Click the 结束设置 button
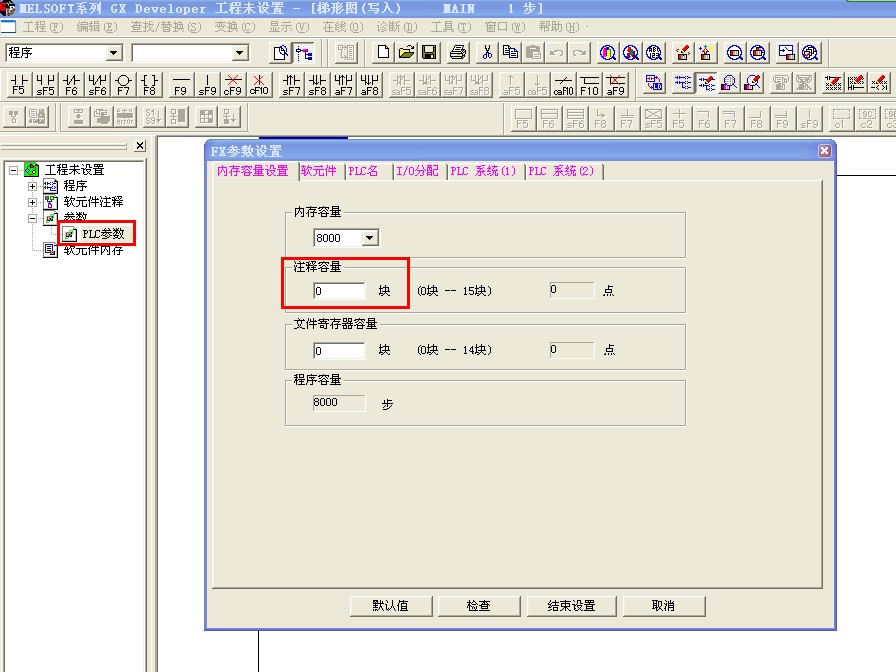This screenshot has height=672, width=896. [x=571, y=606]
